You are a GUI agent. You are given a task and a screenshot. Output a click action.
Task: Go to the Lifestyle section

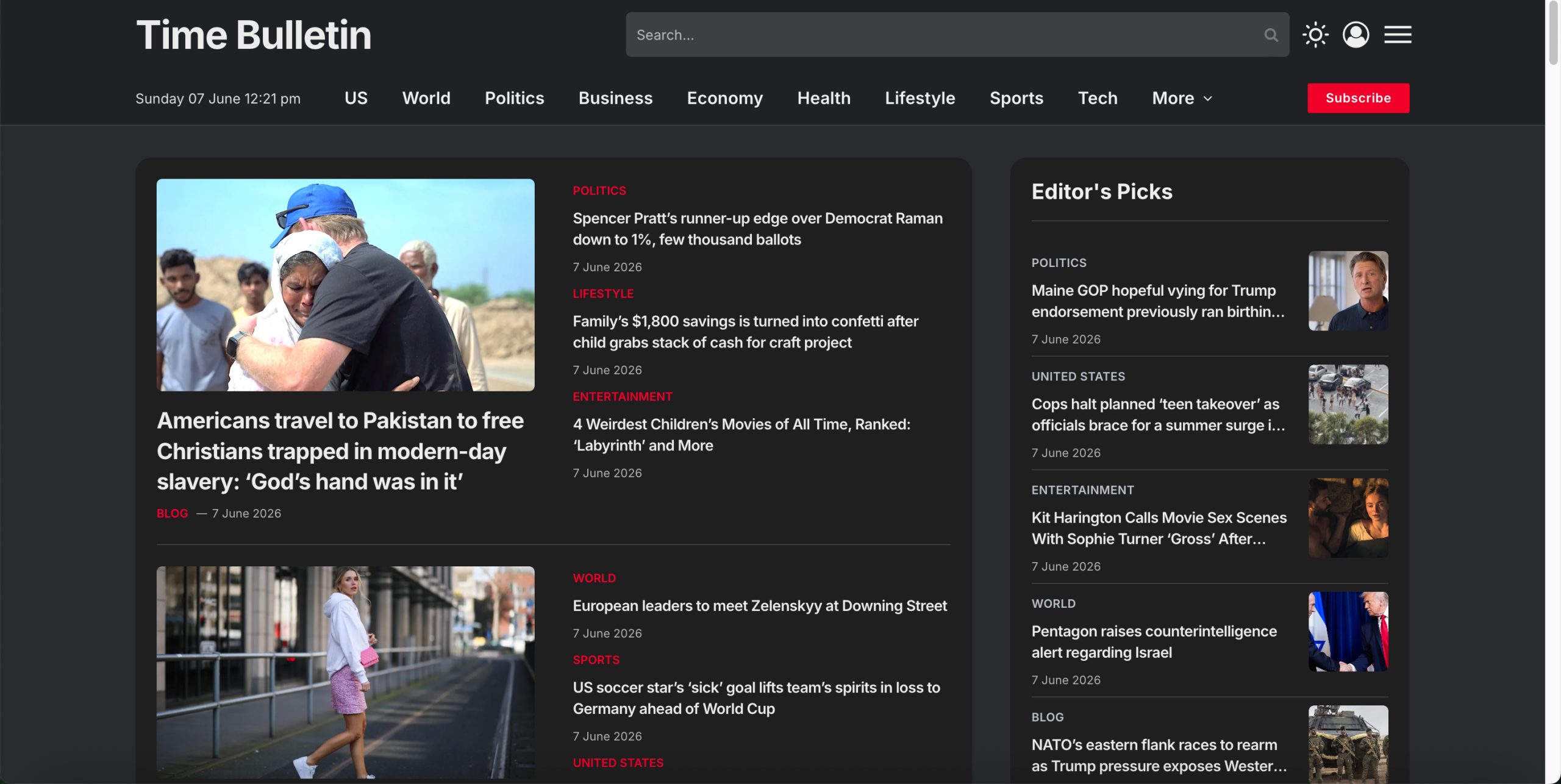(920, 98)
